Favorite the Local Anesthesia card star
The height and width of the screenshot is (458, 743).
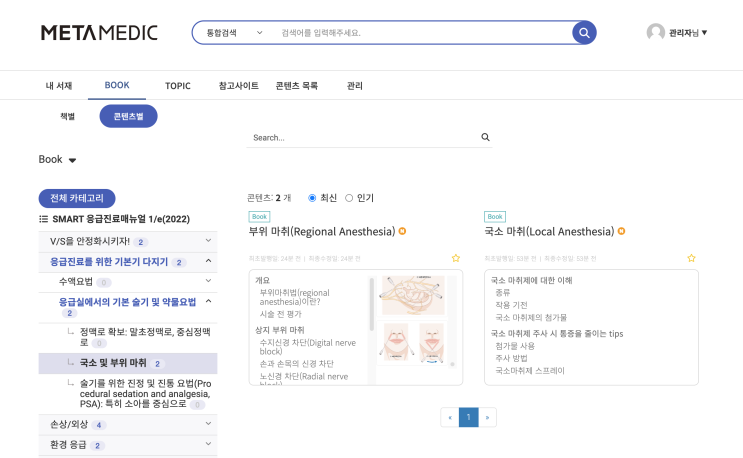(691, 258)
